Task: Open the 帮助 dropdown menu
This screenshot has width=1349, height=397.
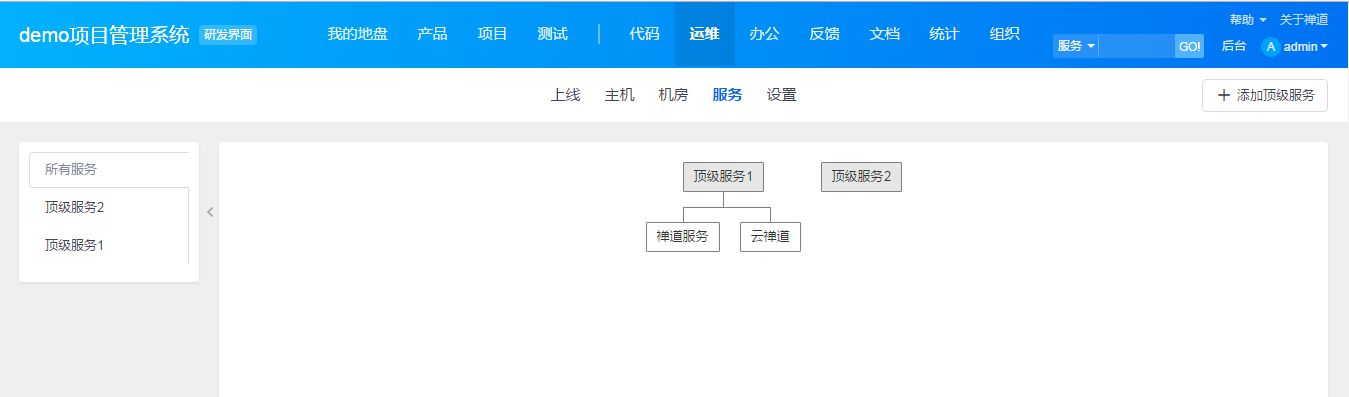Action: [x=1248, y=19]
